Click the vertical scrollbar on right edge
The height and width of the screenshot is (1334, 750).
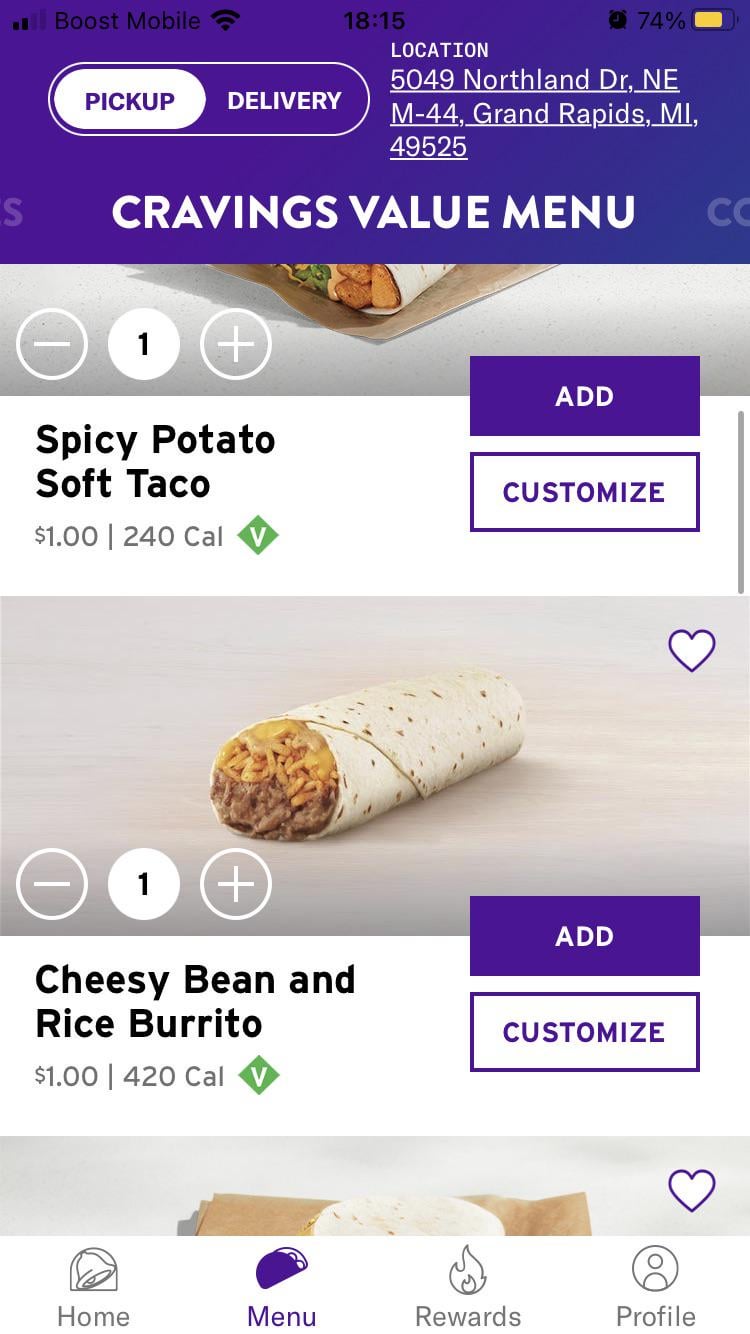pyautogui.click(x=741, y=500)
